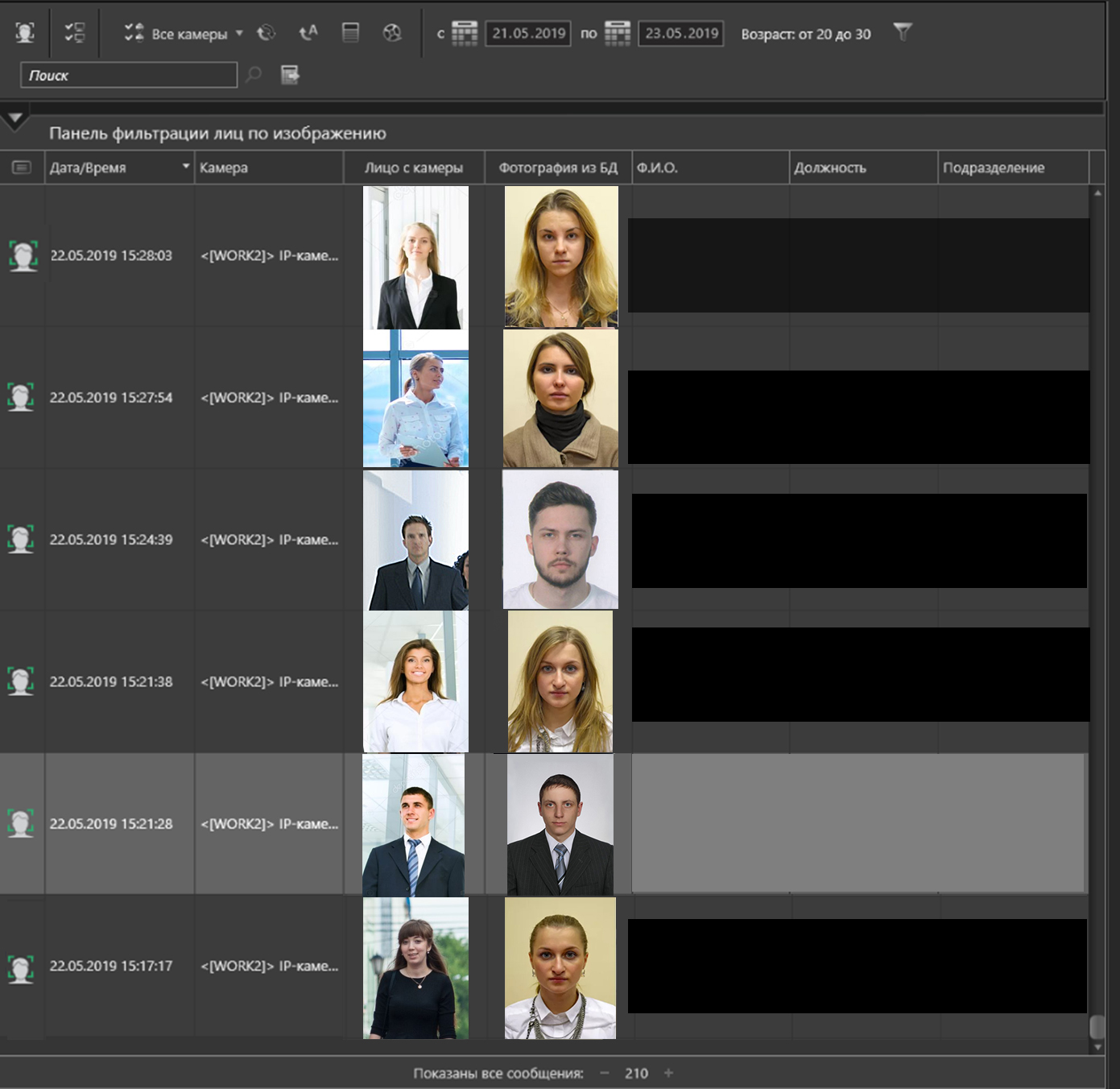This screenshot has height=1089, width=1120.
Task: Open database photo in 15:24:39 row
Action: (560, 540)
